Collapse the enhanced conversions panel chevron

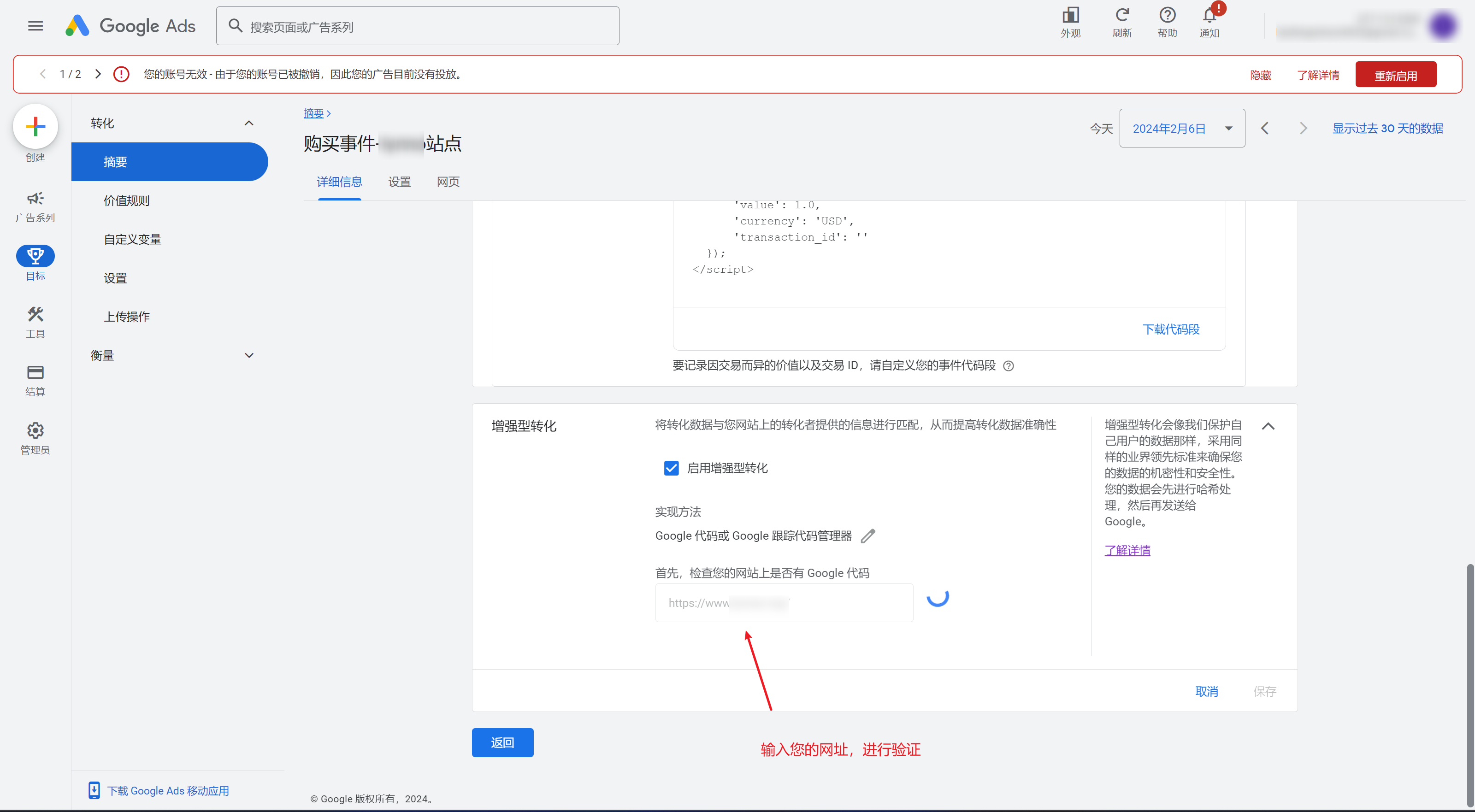click(1268, 426)
